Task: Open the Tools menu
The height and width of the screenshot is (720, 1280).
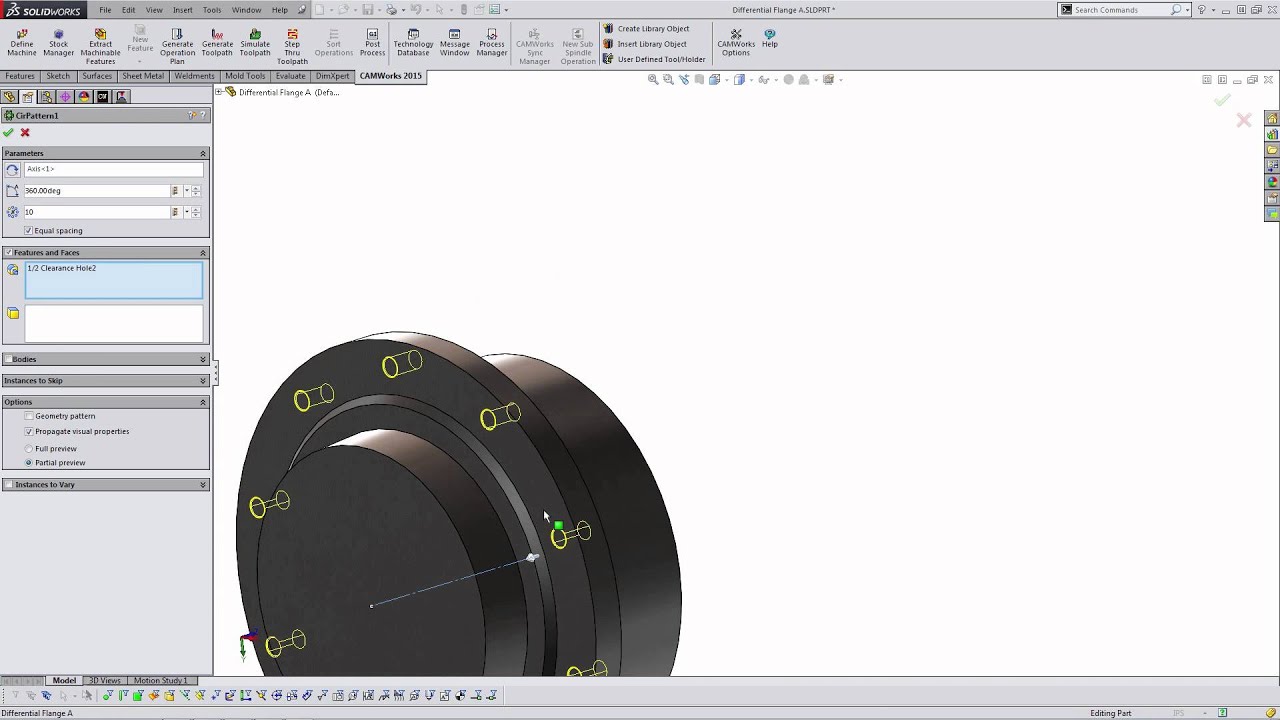Action: point(212,10)
